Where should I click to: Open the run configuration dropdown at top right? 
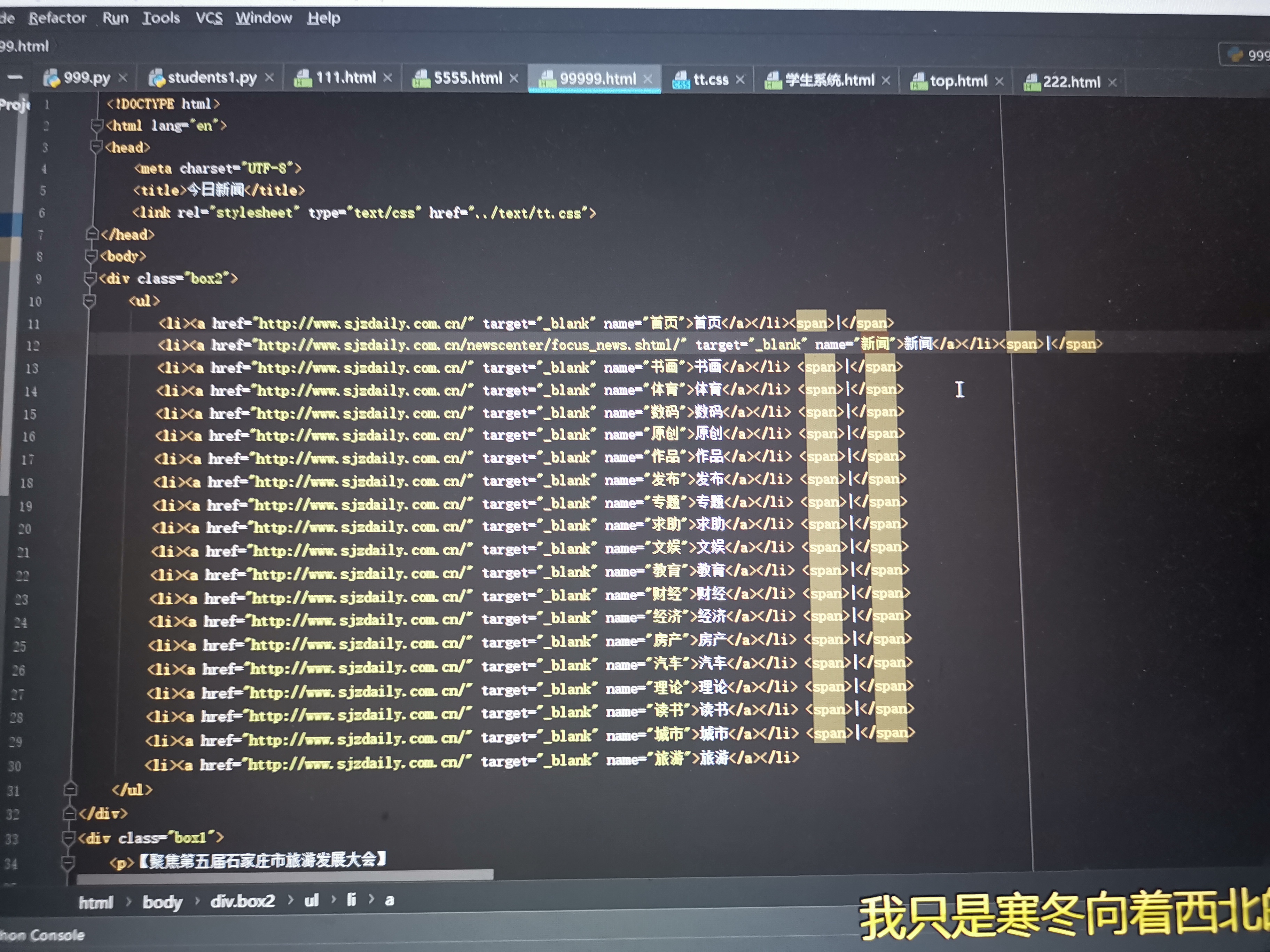1246,55
